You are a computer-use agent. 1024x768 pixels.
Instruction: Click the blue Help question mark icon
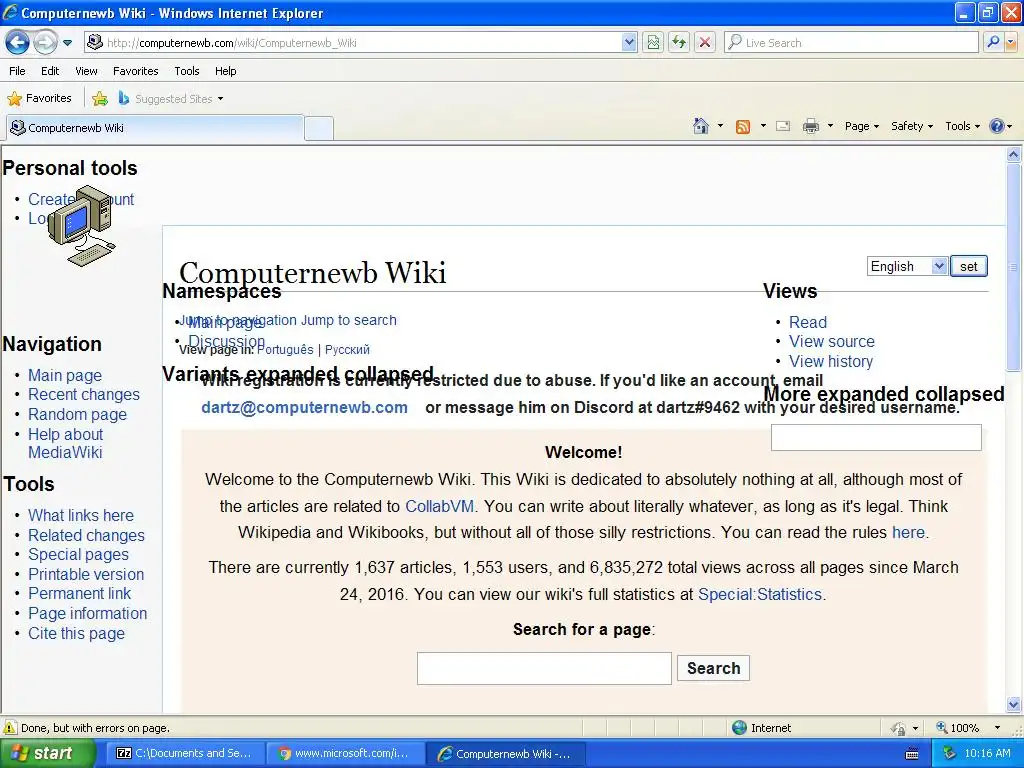[997, 126]
